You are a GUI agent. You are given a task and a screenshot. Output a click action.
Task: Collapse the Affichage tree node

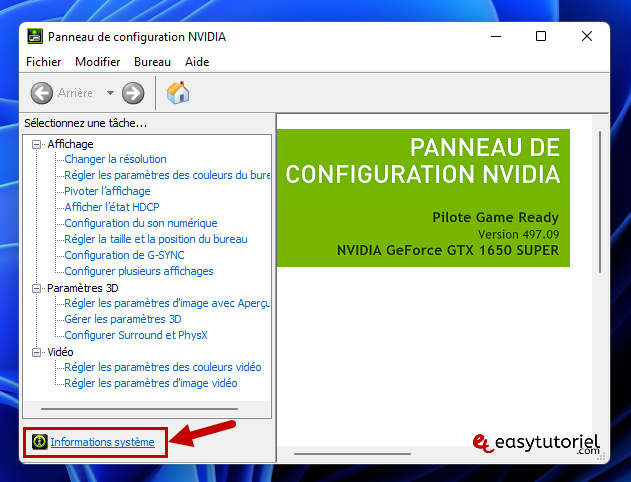pos(37,144)
